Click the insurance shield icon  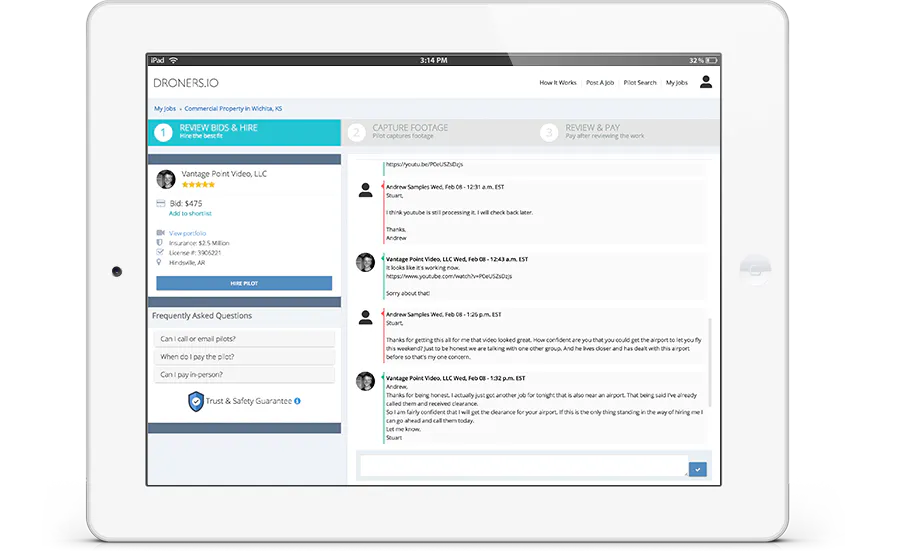click(159, 243)
